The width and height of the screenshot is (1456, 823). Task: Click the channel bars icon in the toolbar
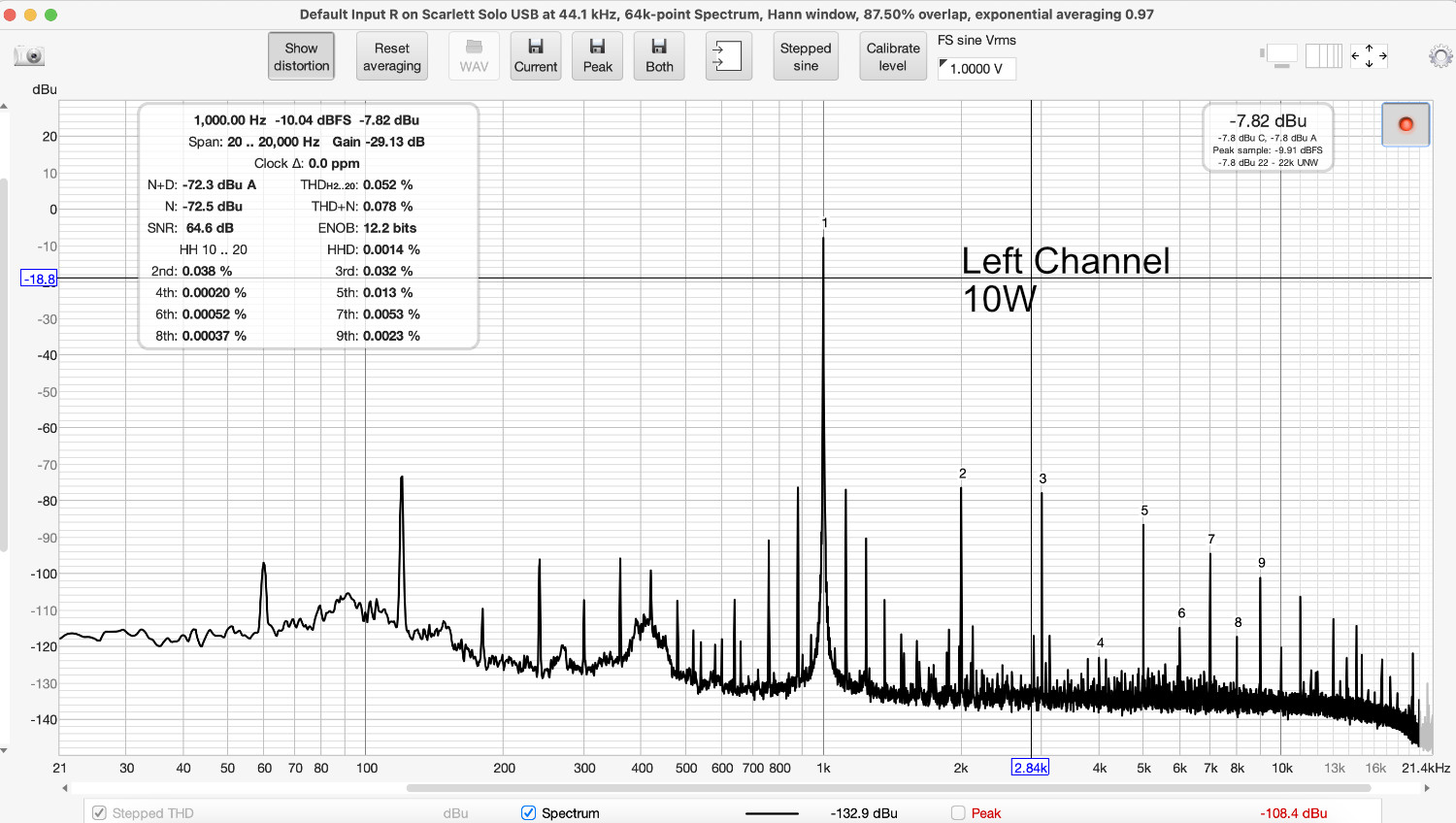point(1324,55)
